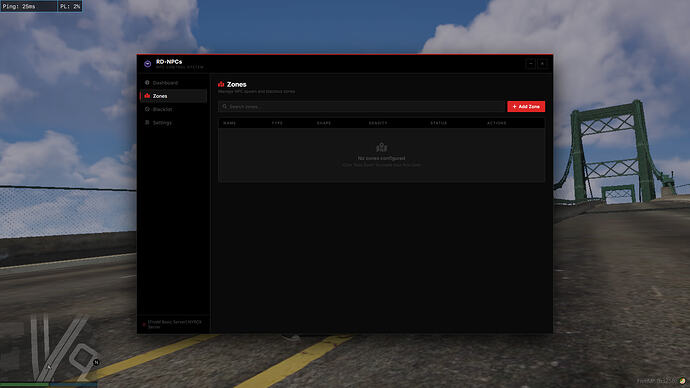This screenshot has height=388, width=690.
Task: Click the Ping indicator overlay
Action: click(x=29, y=6)
